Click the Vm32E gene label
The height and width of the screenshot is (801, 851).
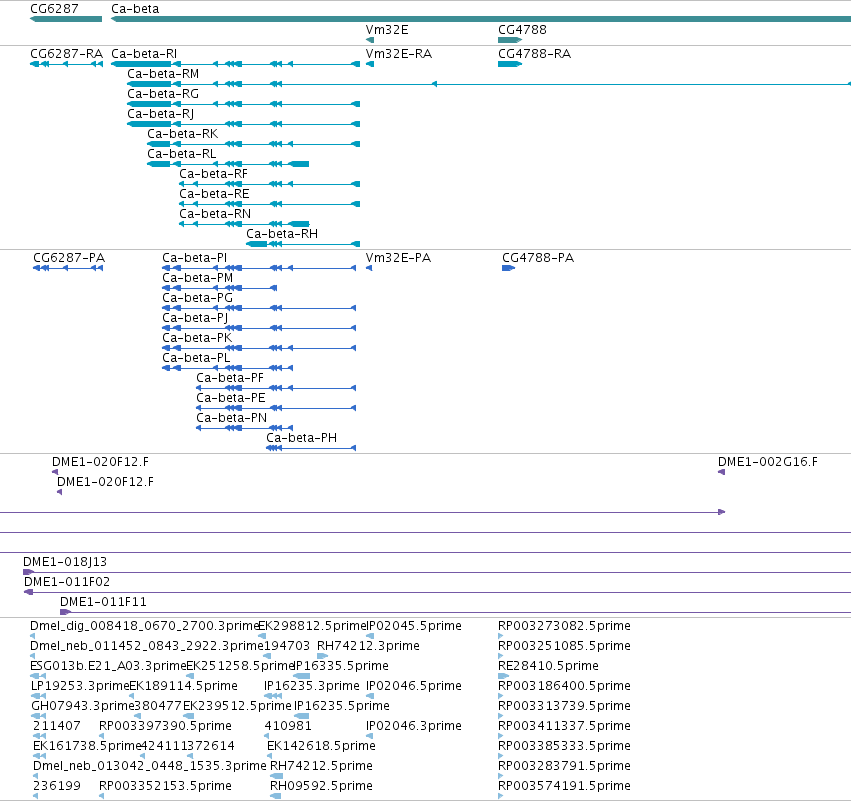387,29
